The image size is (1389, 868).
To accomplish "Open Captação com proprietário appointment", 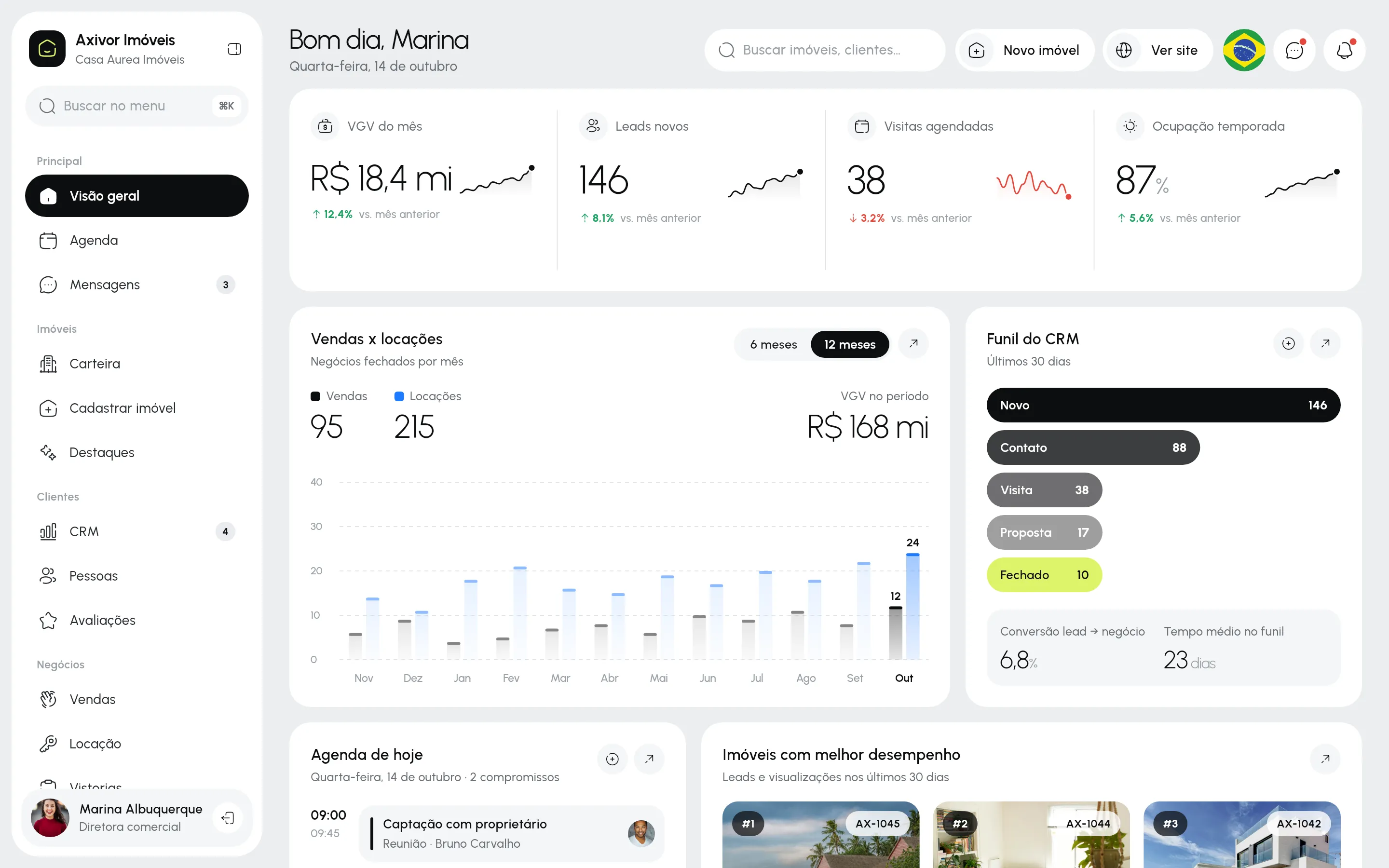I will point(511,834).
